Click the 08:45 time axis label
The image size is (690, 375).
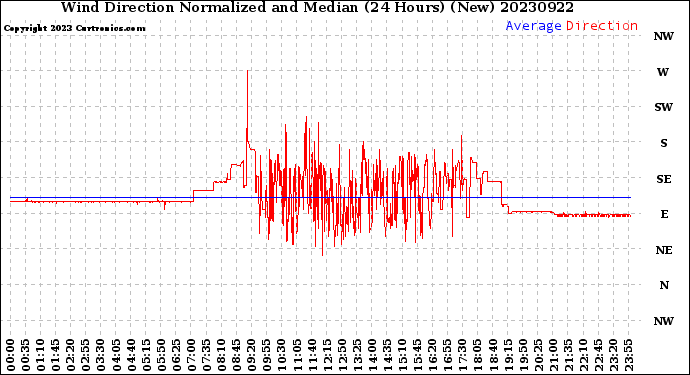click(236, 355)
